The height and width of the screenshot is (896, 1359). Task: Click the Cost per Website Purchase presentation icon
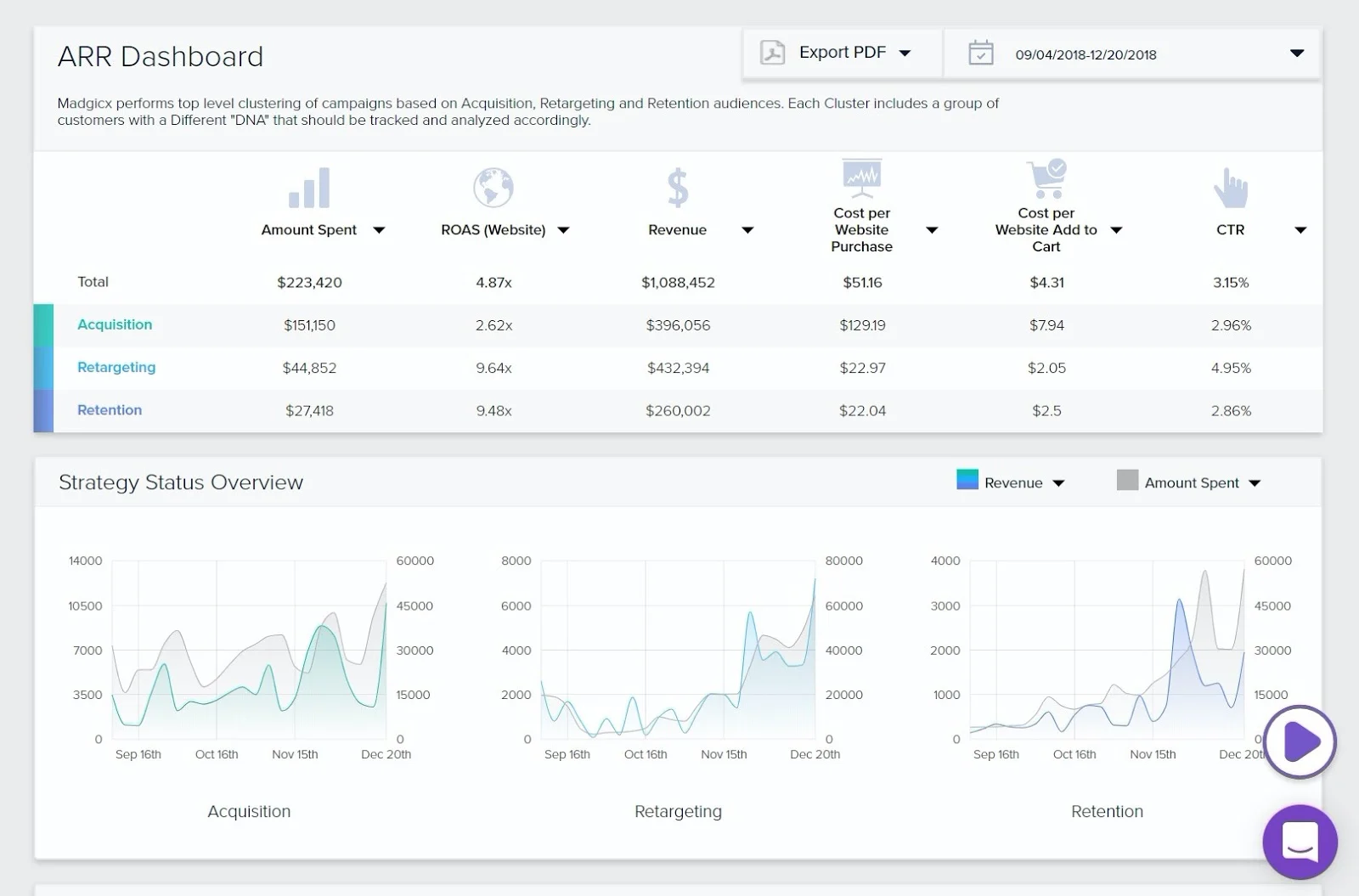(862, 178)
